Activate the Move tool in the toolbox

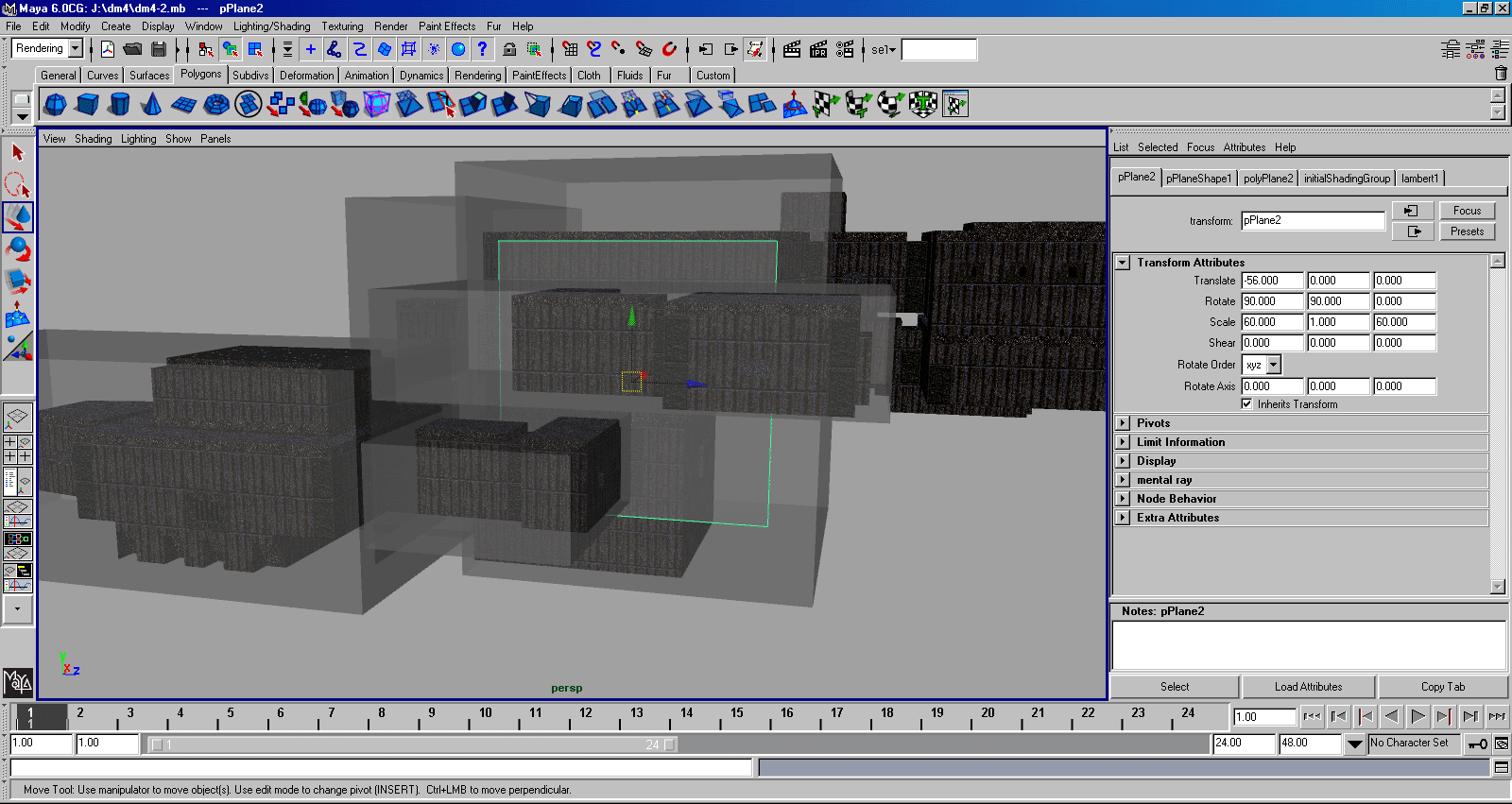[x=18, y=217]
